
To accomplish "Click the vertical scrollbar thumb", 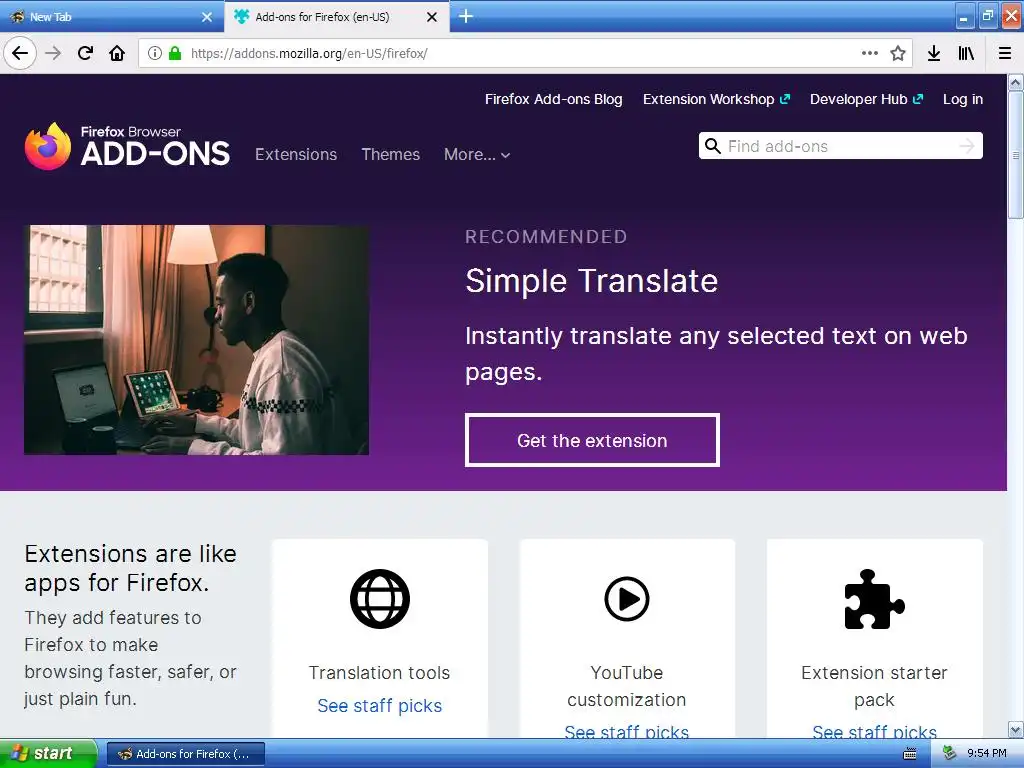I will coord(1016,155).
